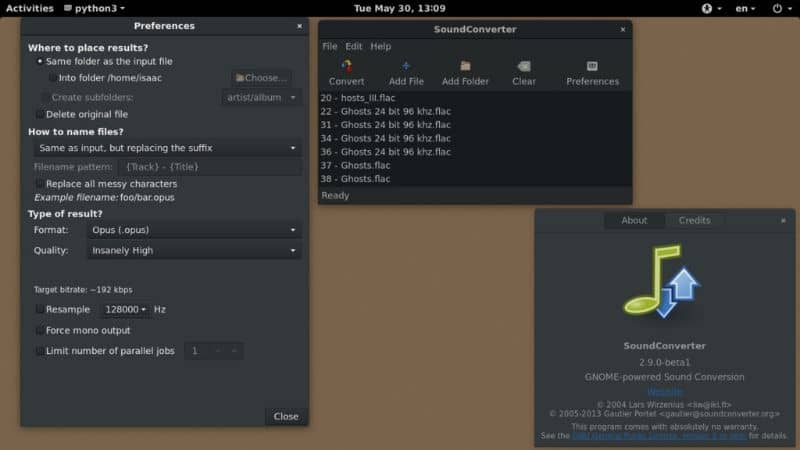
Task: Open the GNU General Public License link
Action: [x=659, y=436]
